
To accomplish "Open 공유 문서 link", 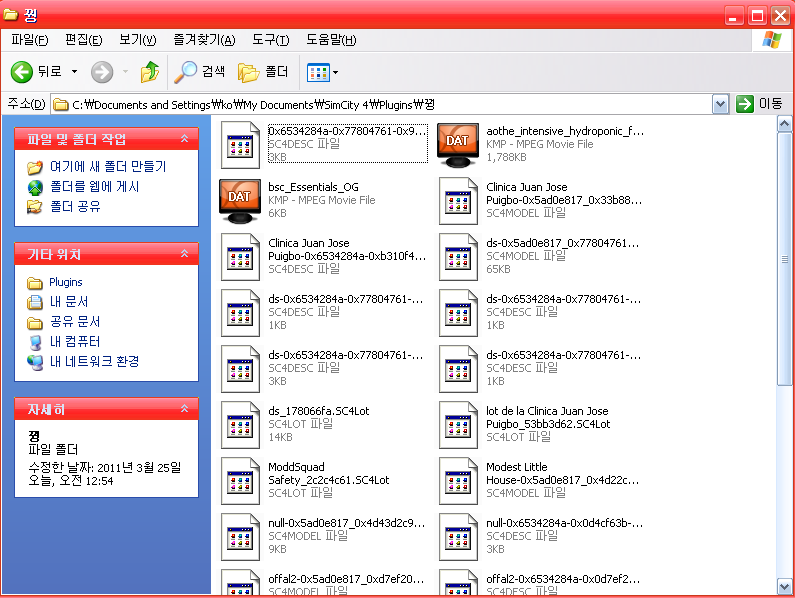I will pos(75,322).
